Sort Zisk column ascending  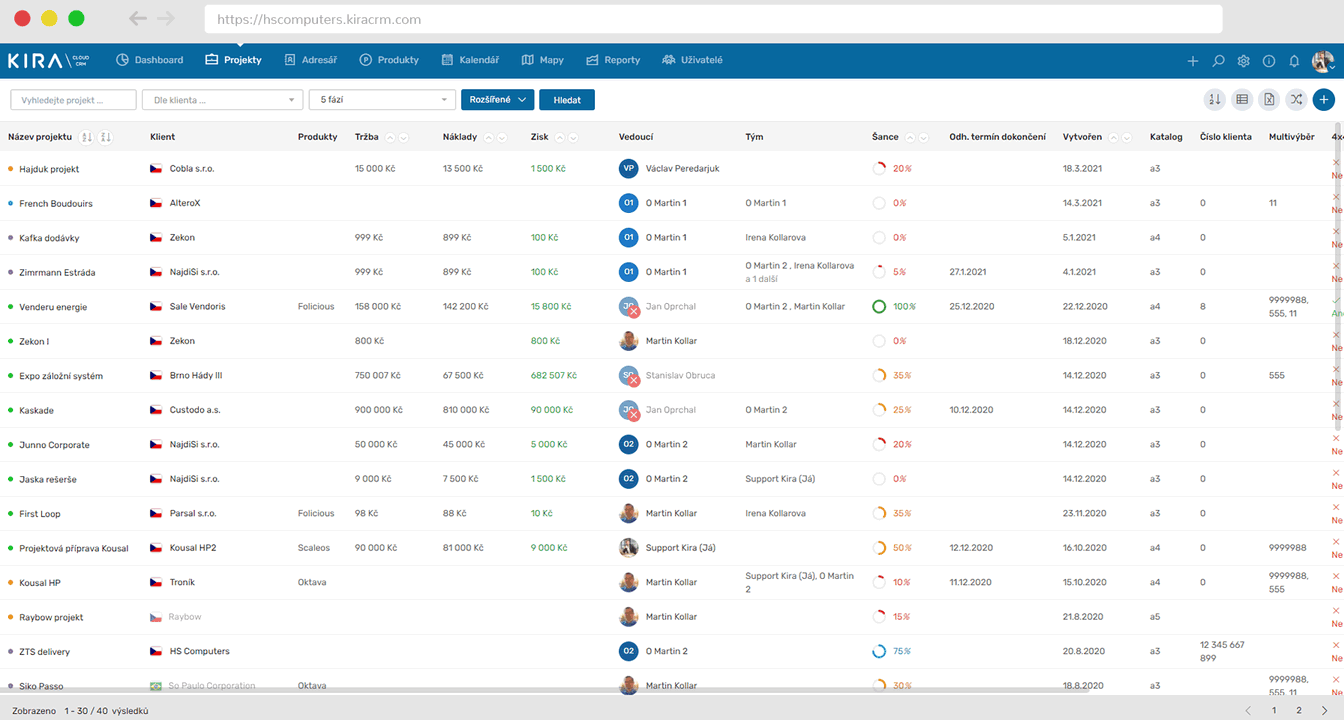[560, 137]
